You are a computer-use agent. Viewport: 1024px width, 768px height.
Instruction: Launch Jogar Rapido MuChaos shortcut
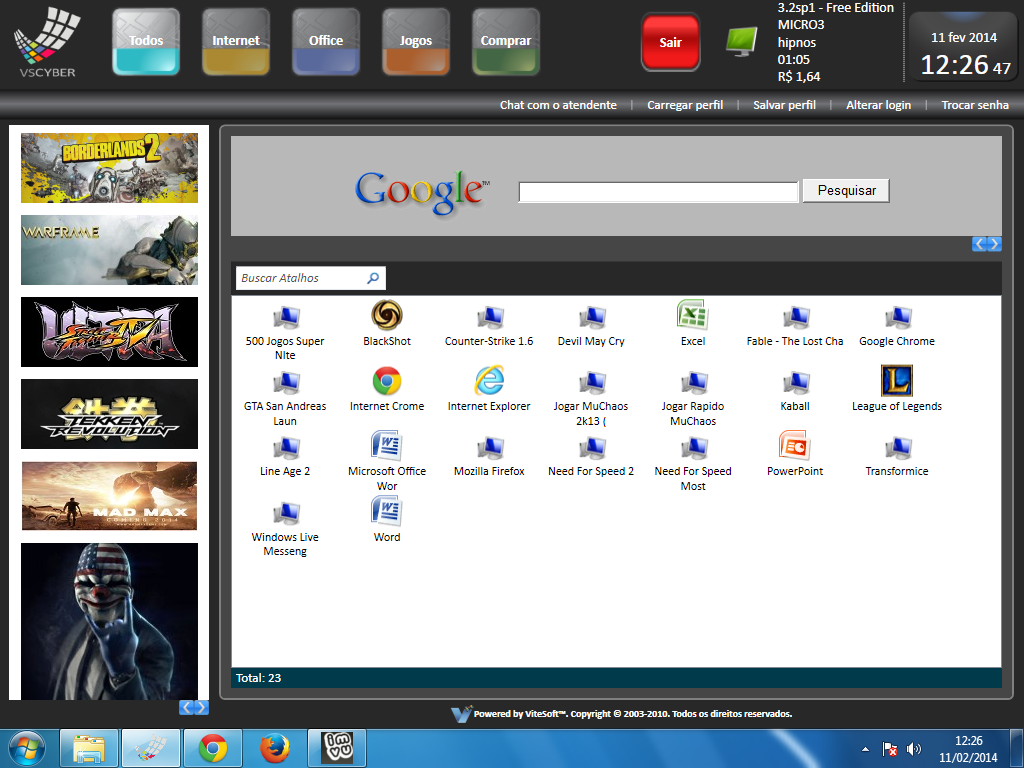[693, 398]
